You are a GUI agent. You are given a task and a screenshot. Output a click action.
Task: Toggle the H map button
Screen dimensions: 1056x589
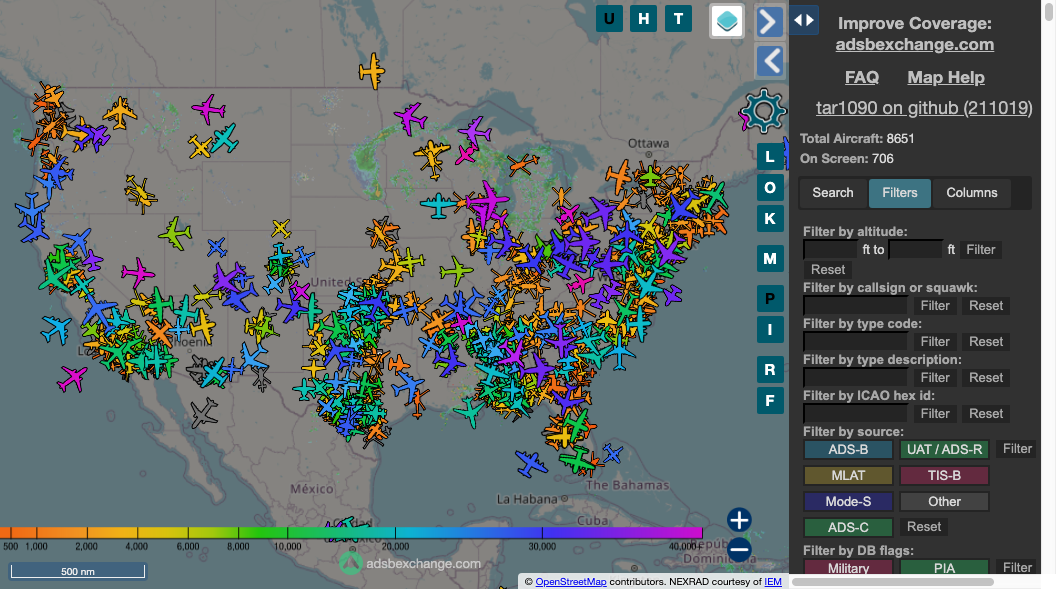[x=643, y=19]
